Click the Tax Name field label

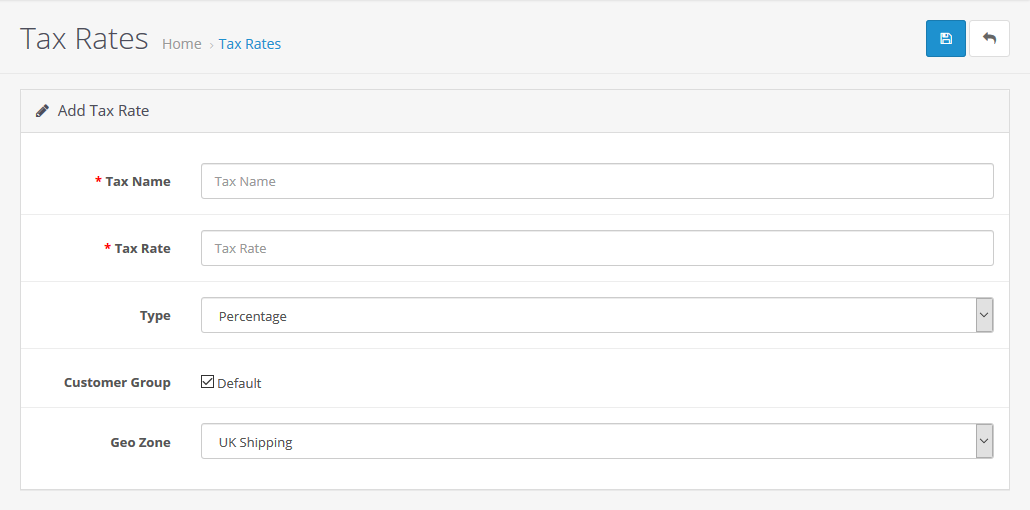point(138,182)
